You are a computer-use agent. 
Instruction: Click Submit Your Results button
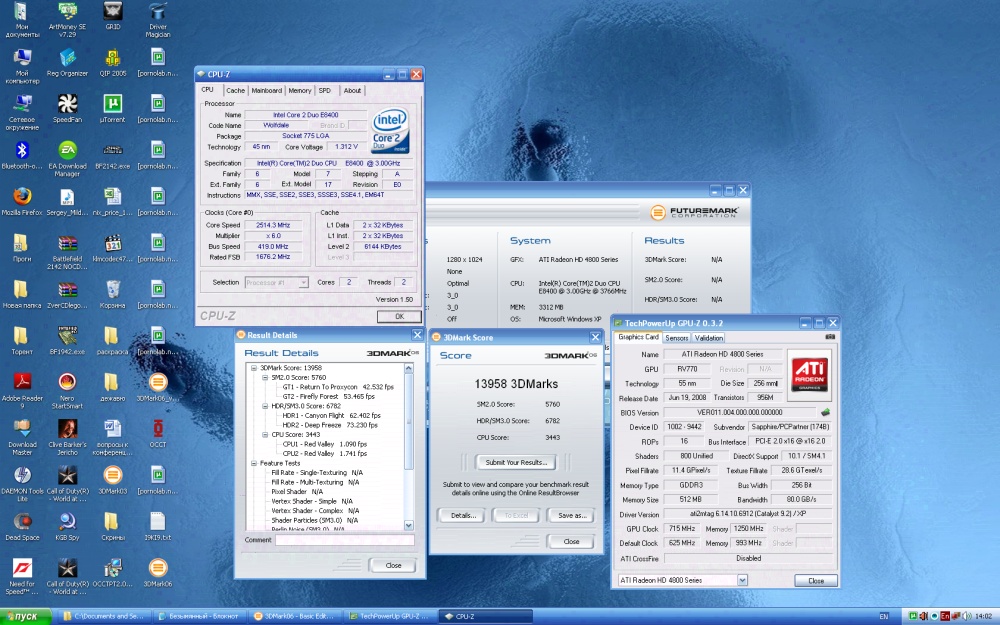coord(515,462)
